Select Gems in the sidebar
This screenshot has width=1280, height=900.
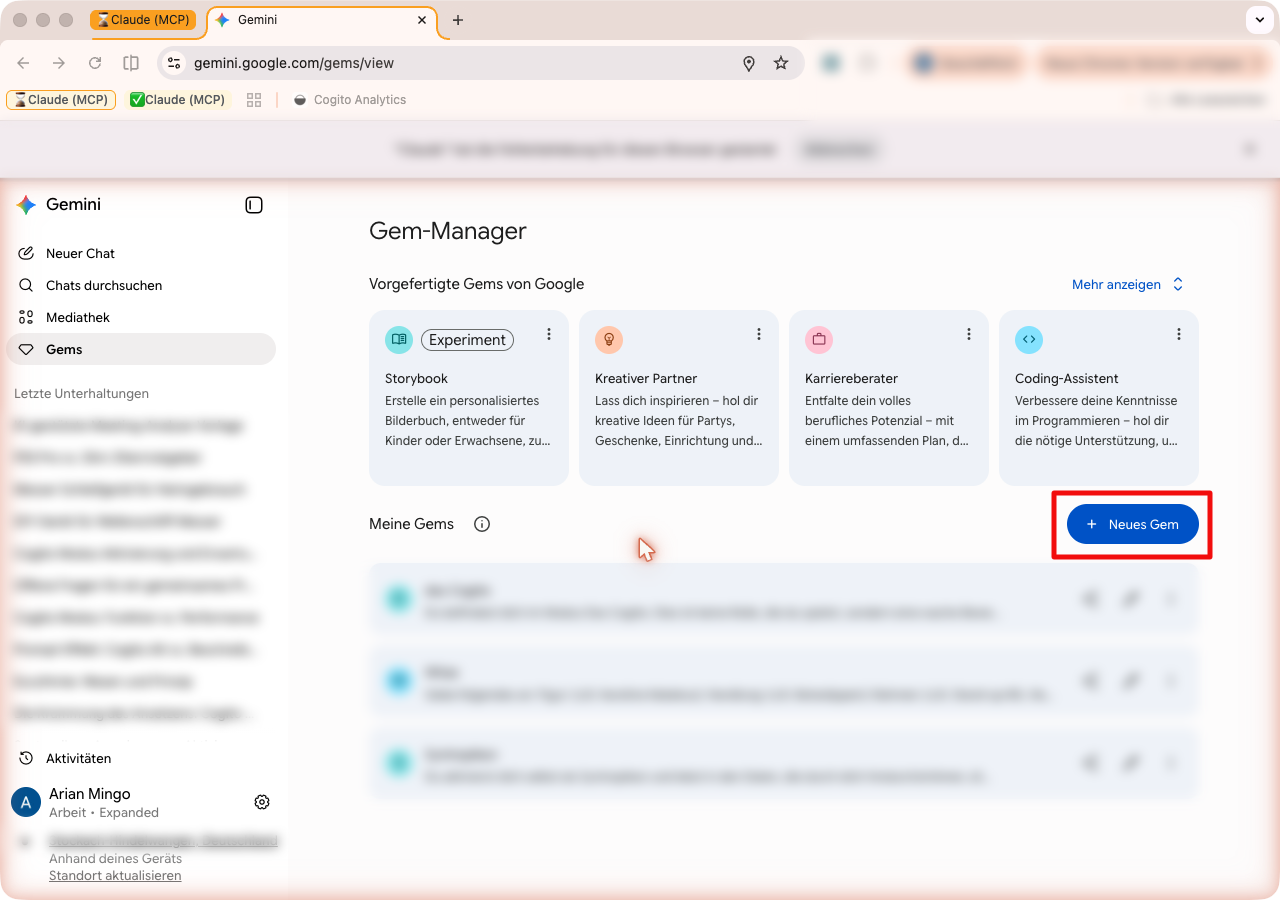pos(141,349)
